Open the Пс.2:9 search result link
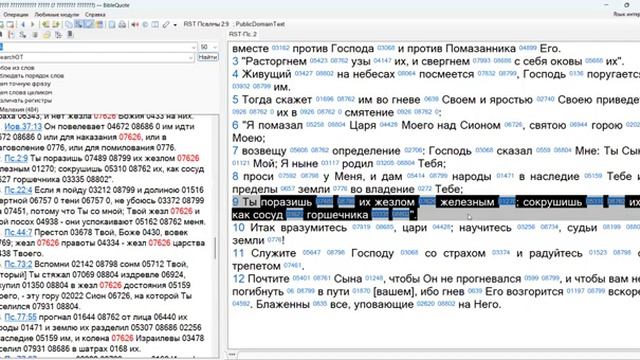The image size is (640, 360). pyautogui.click(x=16, y=158)
